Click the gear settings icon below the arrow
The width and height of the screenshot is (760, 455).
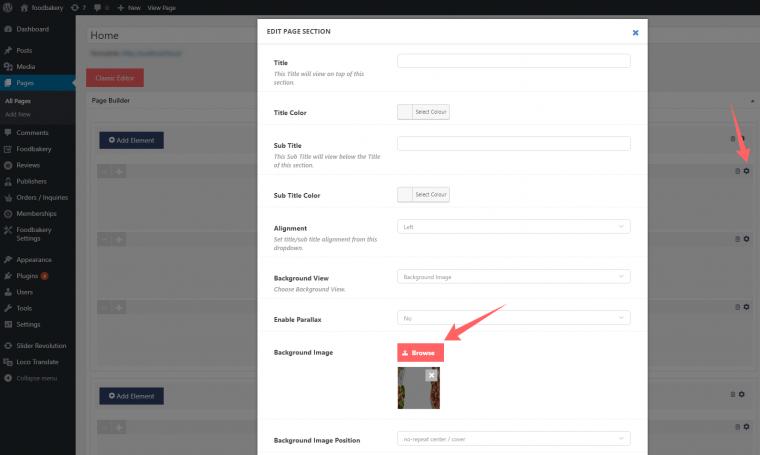746,171
